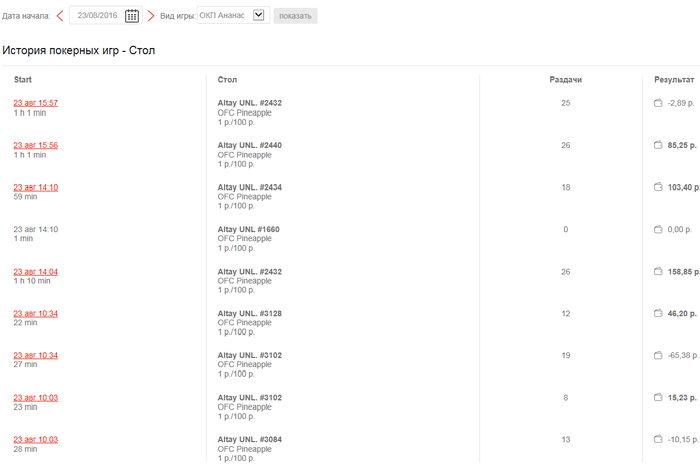The height and width of the screenshot is (467, 700).
Task: Advance to the next date with right arrow
Action: pos(151,16)
